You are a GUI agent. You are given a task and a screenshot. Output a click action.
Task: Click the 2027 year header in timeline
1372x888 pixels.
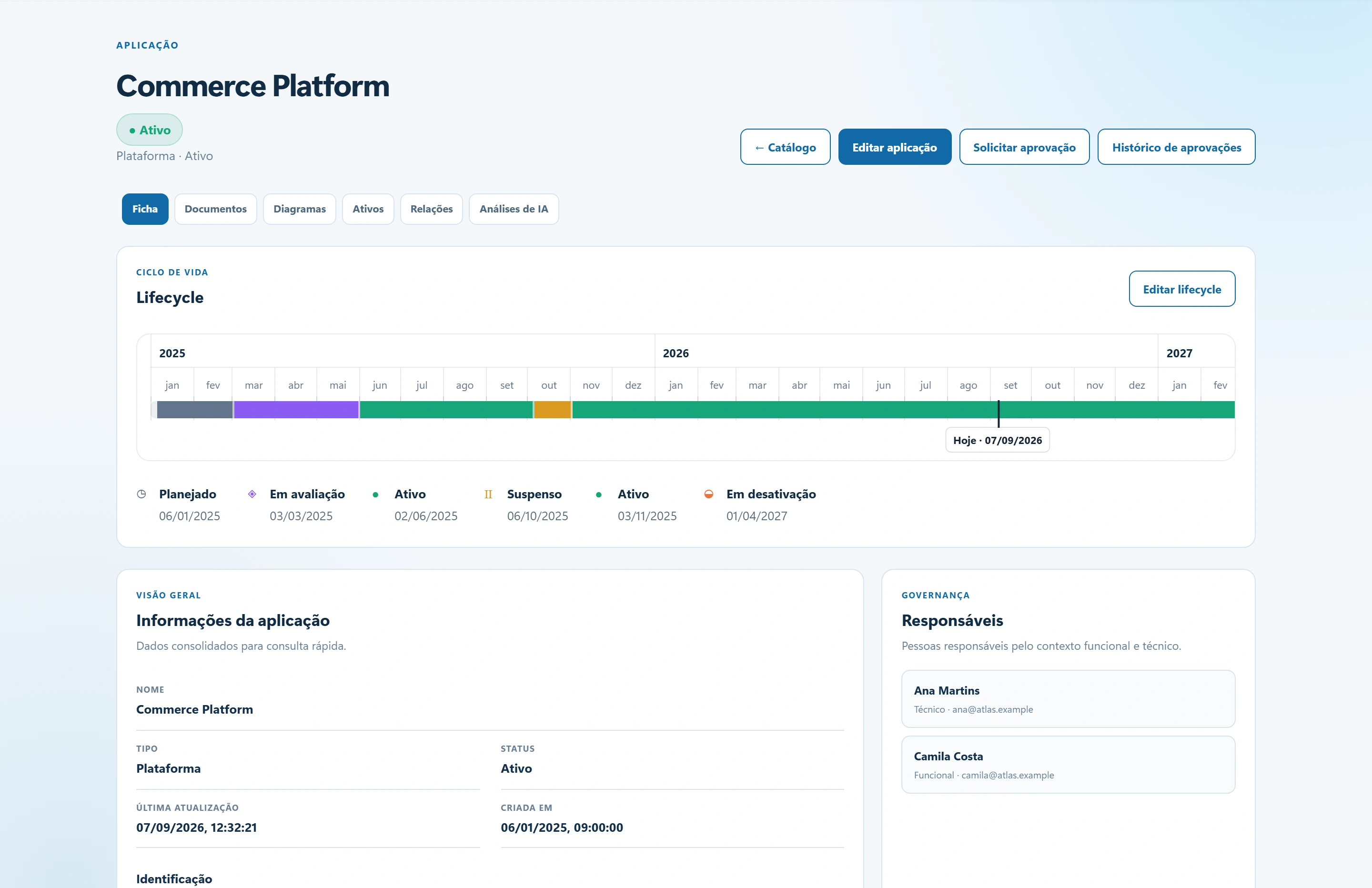pyautogui.click(x=1179, y=353)
